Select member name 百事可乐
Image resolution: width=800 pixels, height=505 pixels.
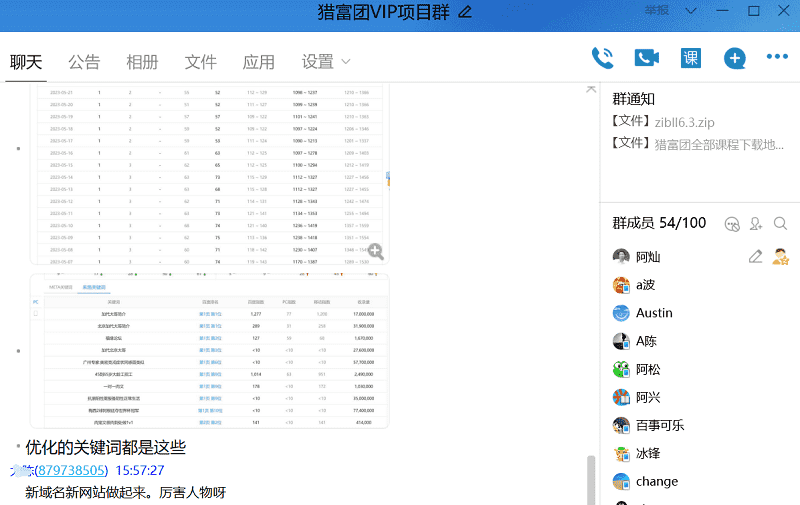(660, 425)
